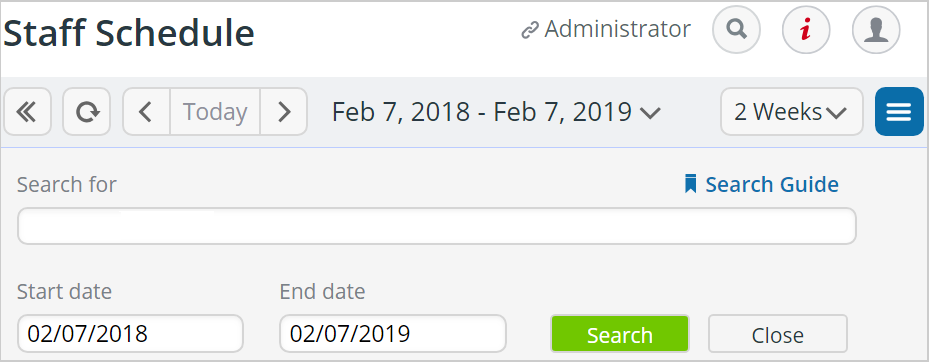929x362 pixels.
Task: Click the End date field
Action: tap(393, 334)
